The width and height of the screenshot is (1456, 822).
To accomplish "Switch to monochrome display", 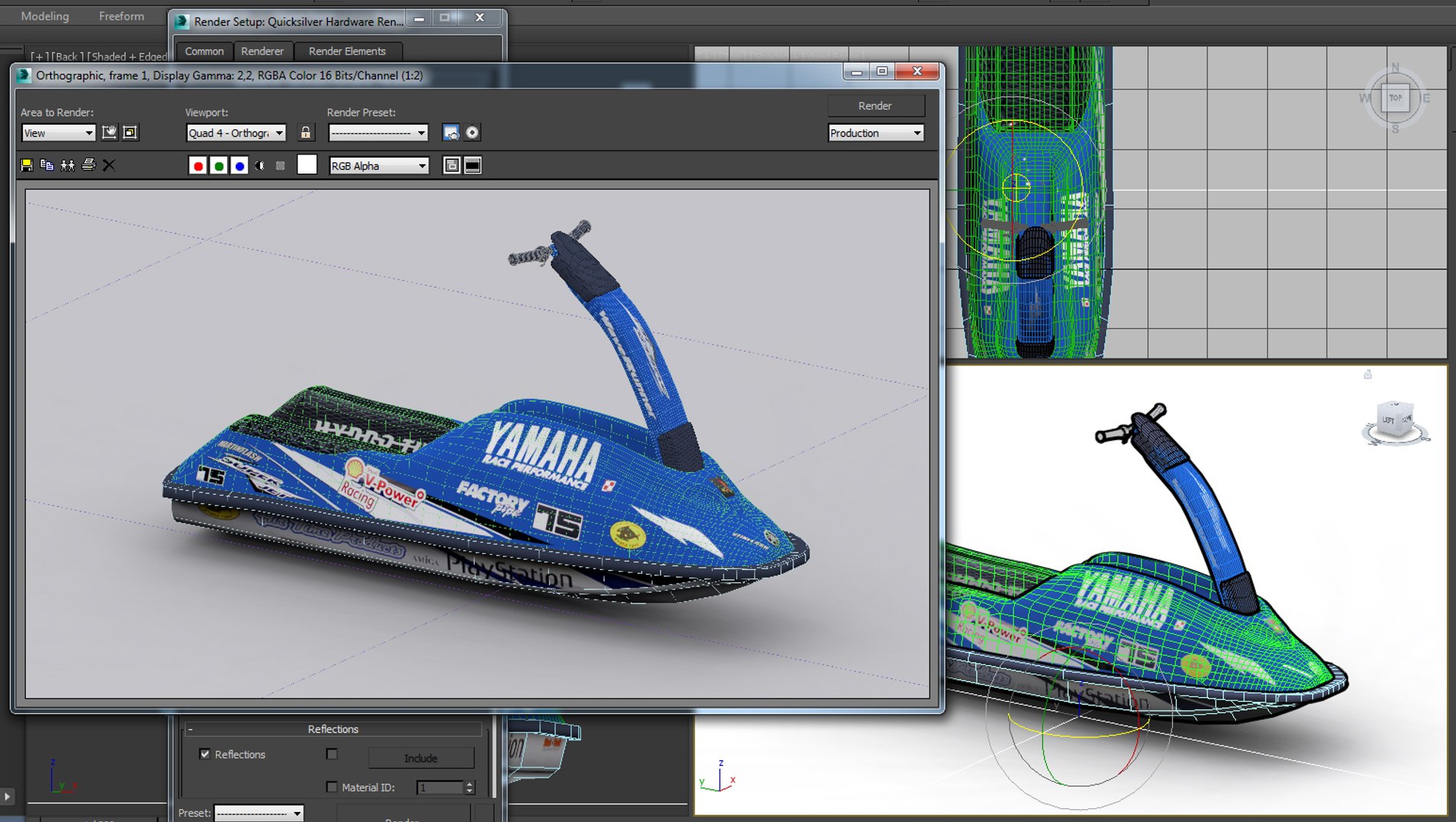I will [281, 166].
